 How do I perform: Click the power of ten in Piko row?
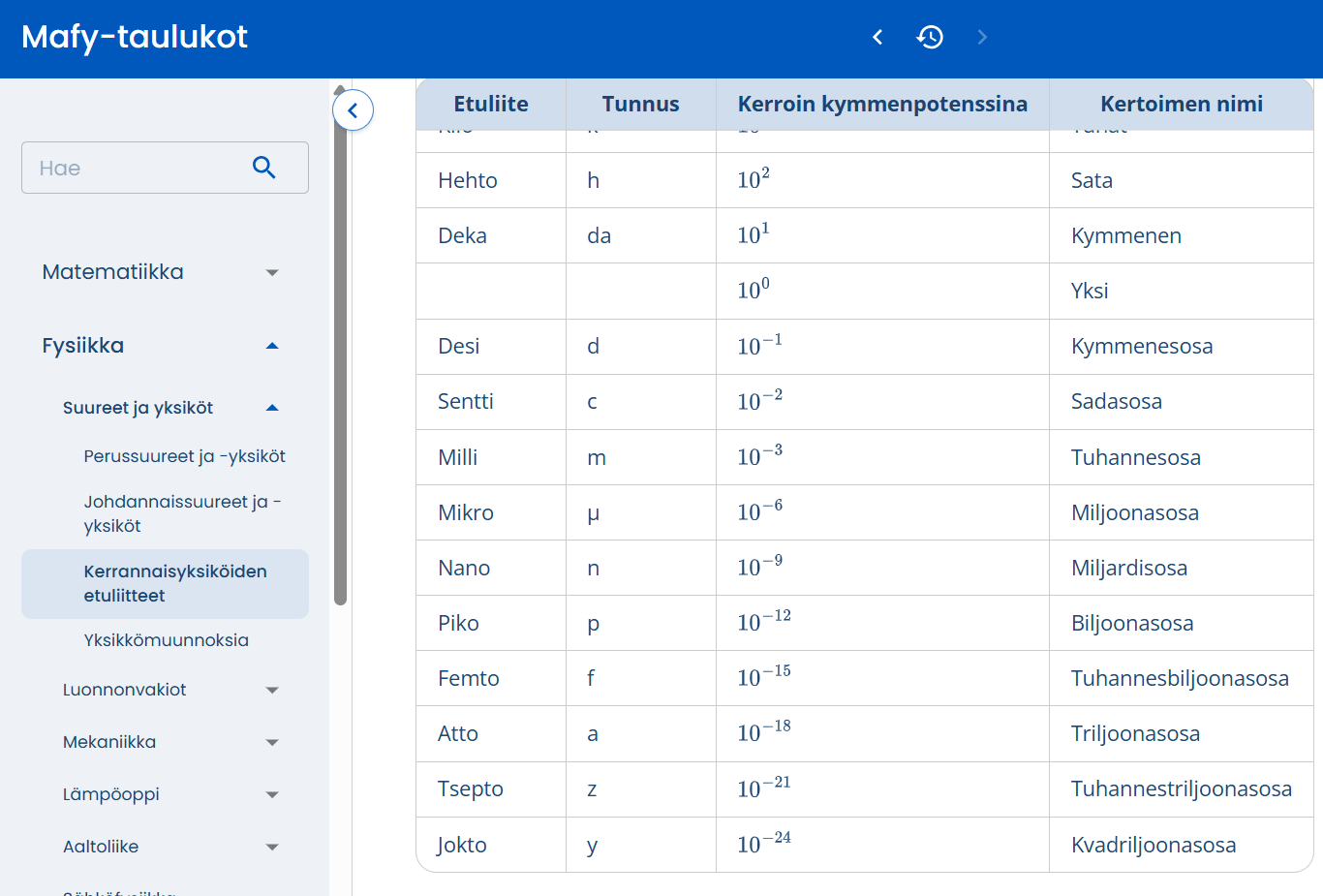tap(764, 620)
